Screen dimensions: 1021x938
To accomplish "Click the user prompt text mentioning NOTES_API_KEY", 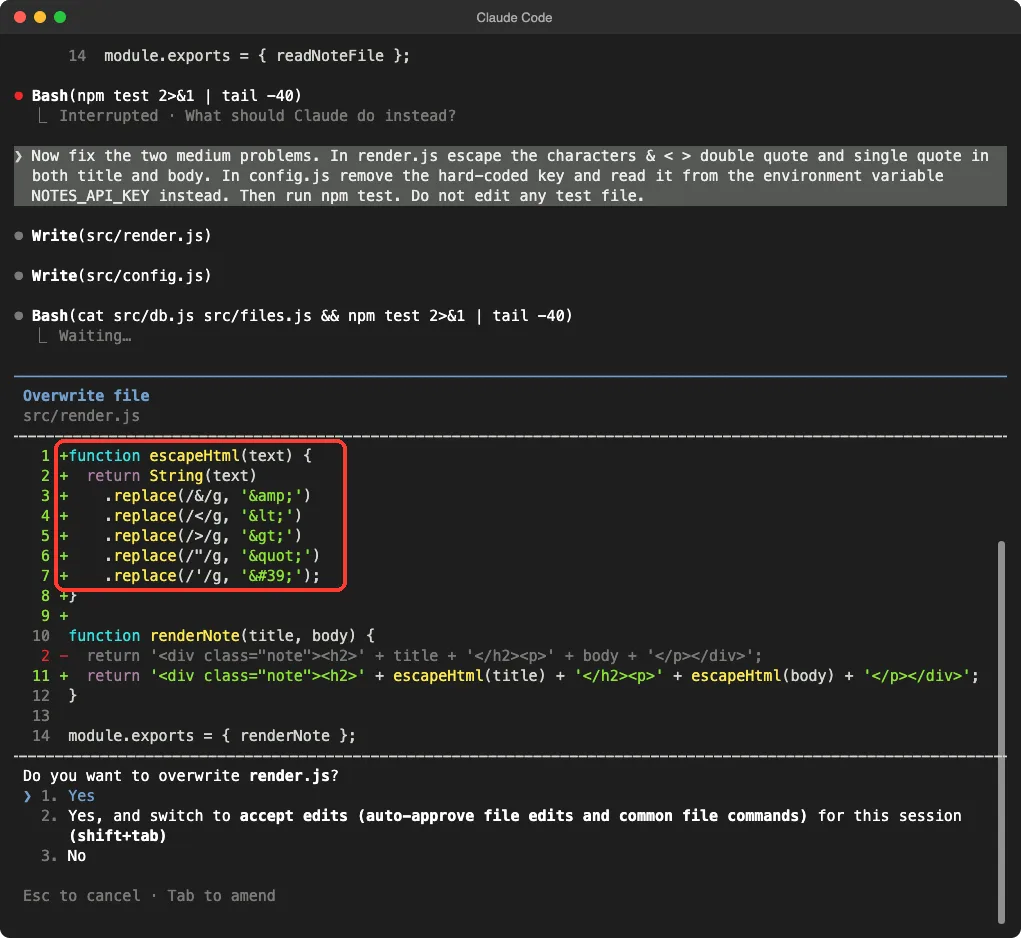I will 510,176.
